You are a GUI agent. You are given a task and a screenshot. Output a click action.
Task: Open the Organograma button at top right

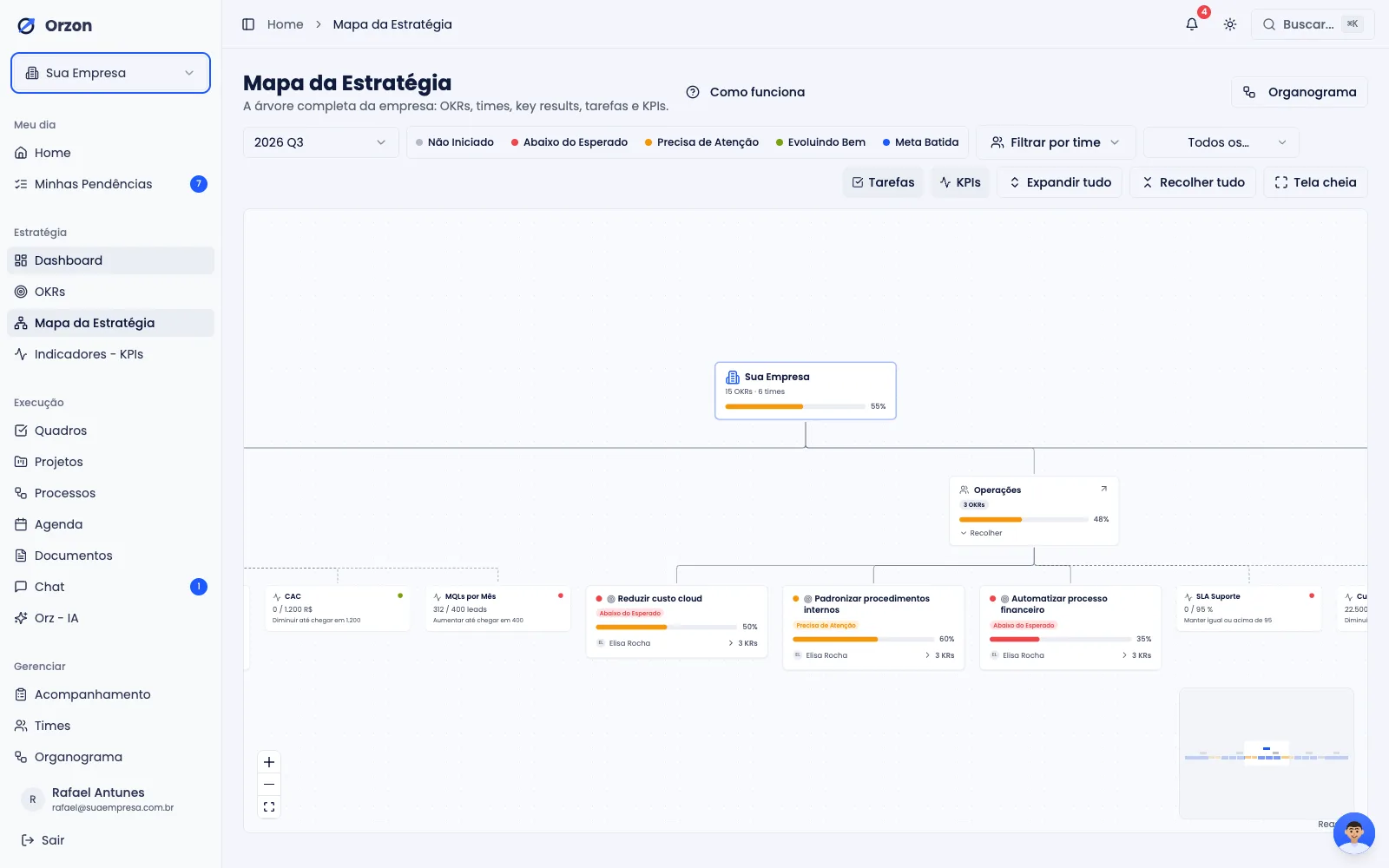pos(1300,92)
